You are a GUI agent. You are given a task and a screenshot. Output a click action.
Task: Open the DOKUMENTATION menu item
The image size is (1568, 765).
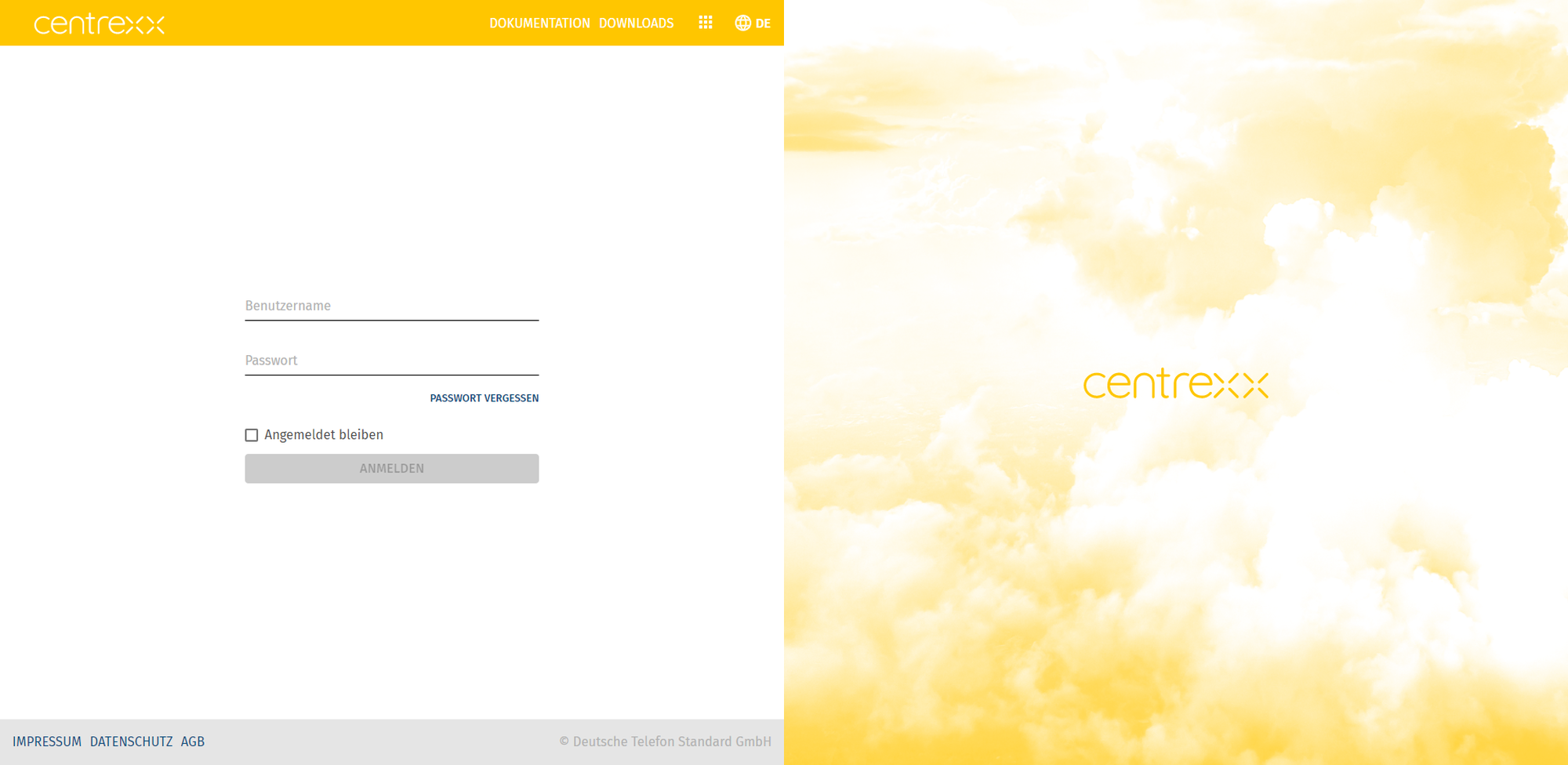[x=539, y=24]
